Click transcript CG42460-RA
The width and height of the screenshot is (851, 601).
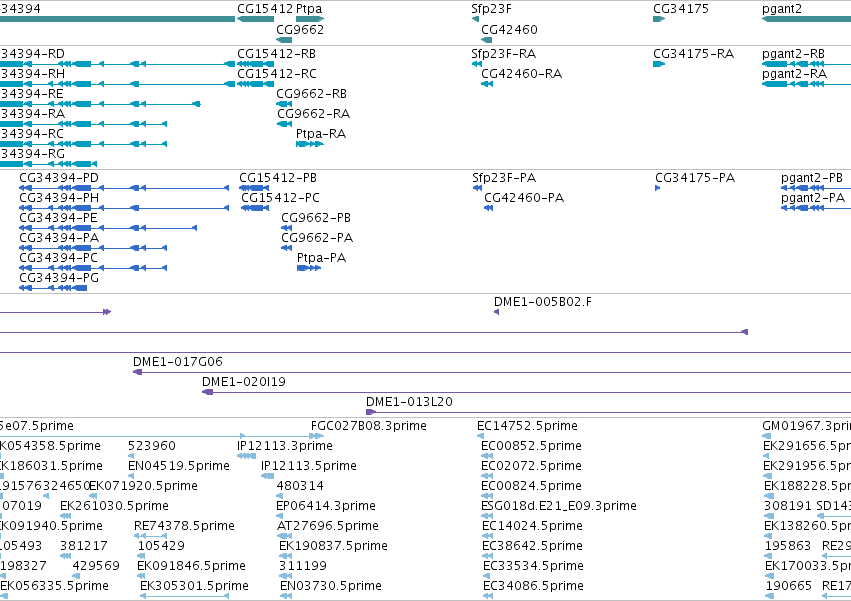(522, 74)
